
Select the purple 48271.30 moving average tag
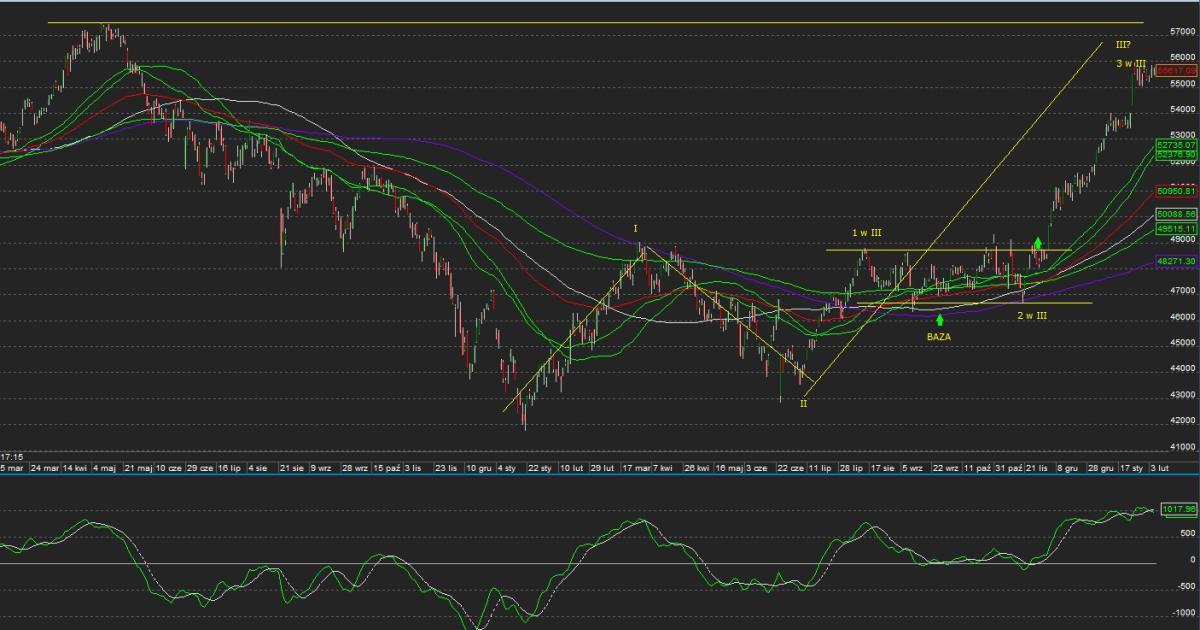tap(1177, 260)
